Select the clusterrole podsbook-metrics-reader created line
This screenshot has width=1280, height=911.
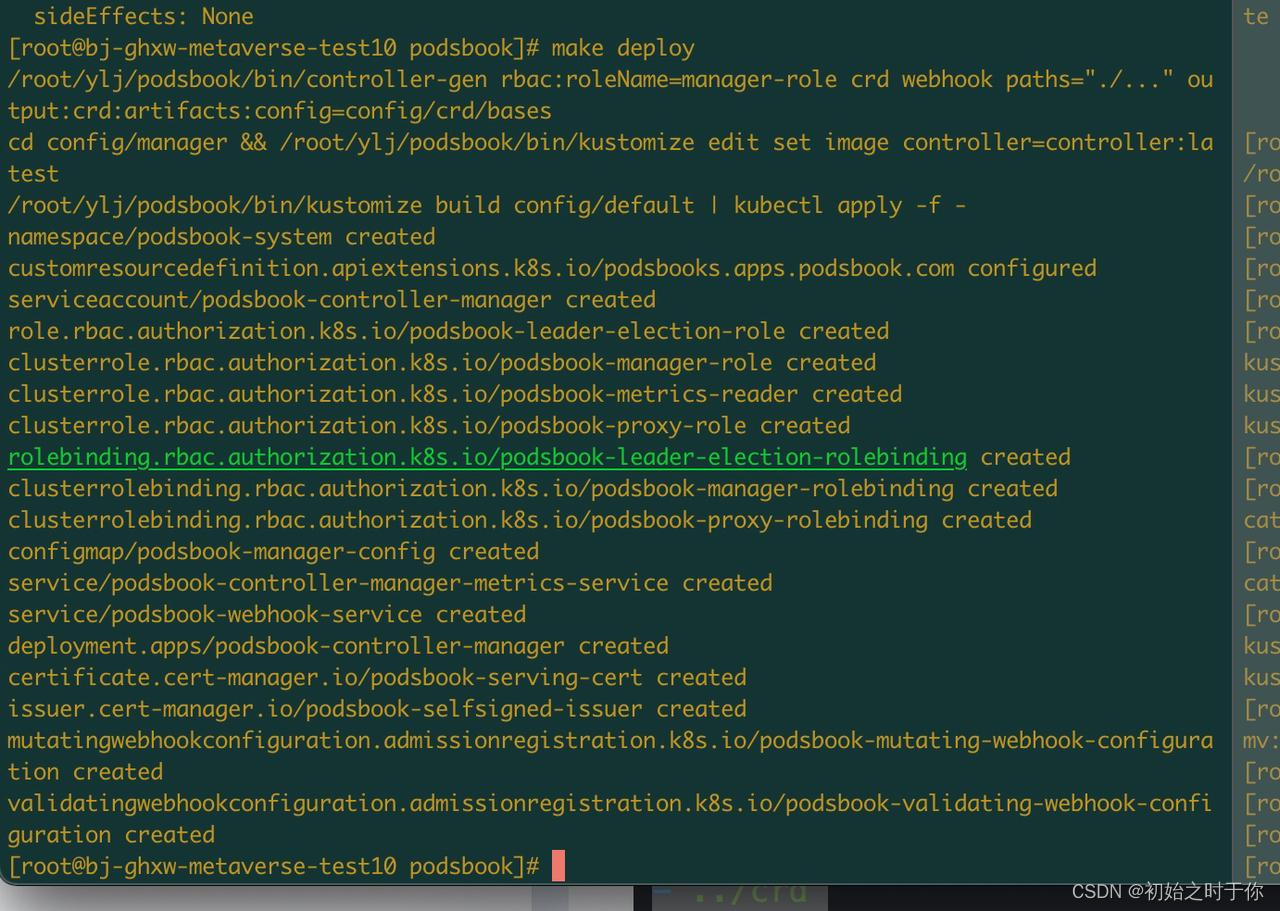tap(455, 394)
